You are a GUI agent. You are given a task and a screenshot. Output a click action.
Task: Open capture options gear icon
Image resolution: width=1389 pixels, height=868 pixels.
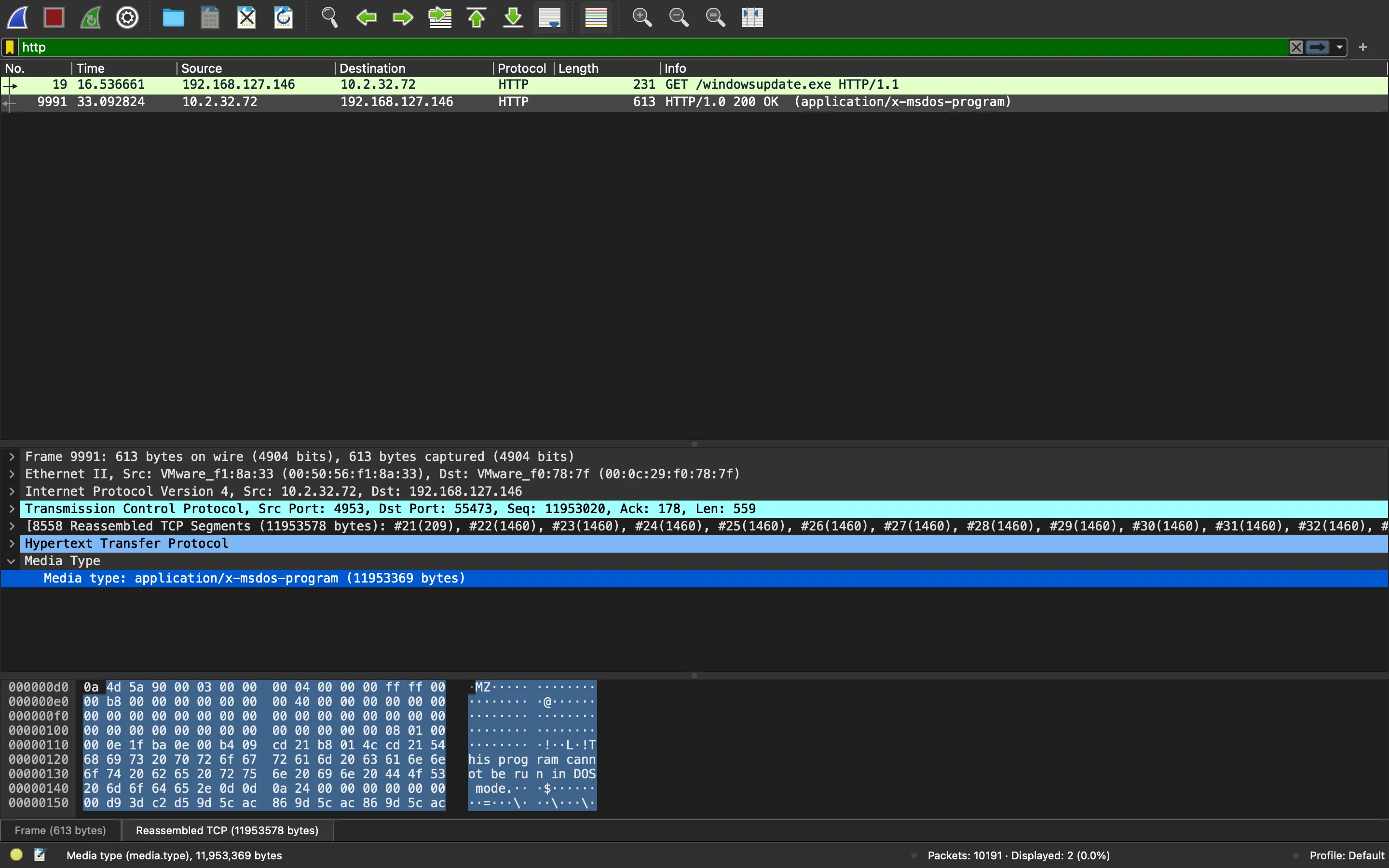pyautogui.click(x=127, y=17)
